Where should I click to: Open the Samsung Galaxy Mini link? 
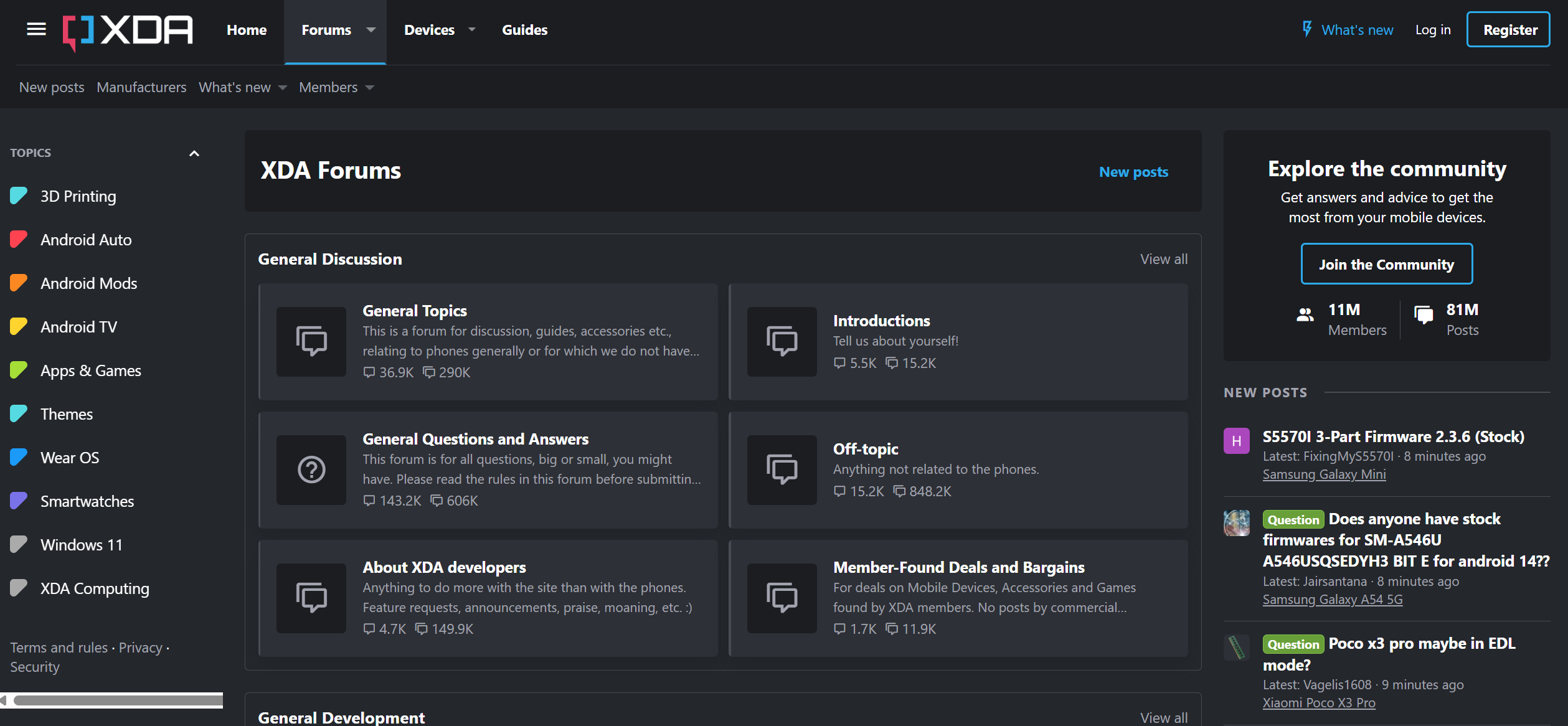(x=1324, y=474)
